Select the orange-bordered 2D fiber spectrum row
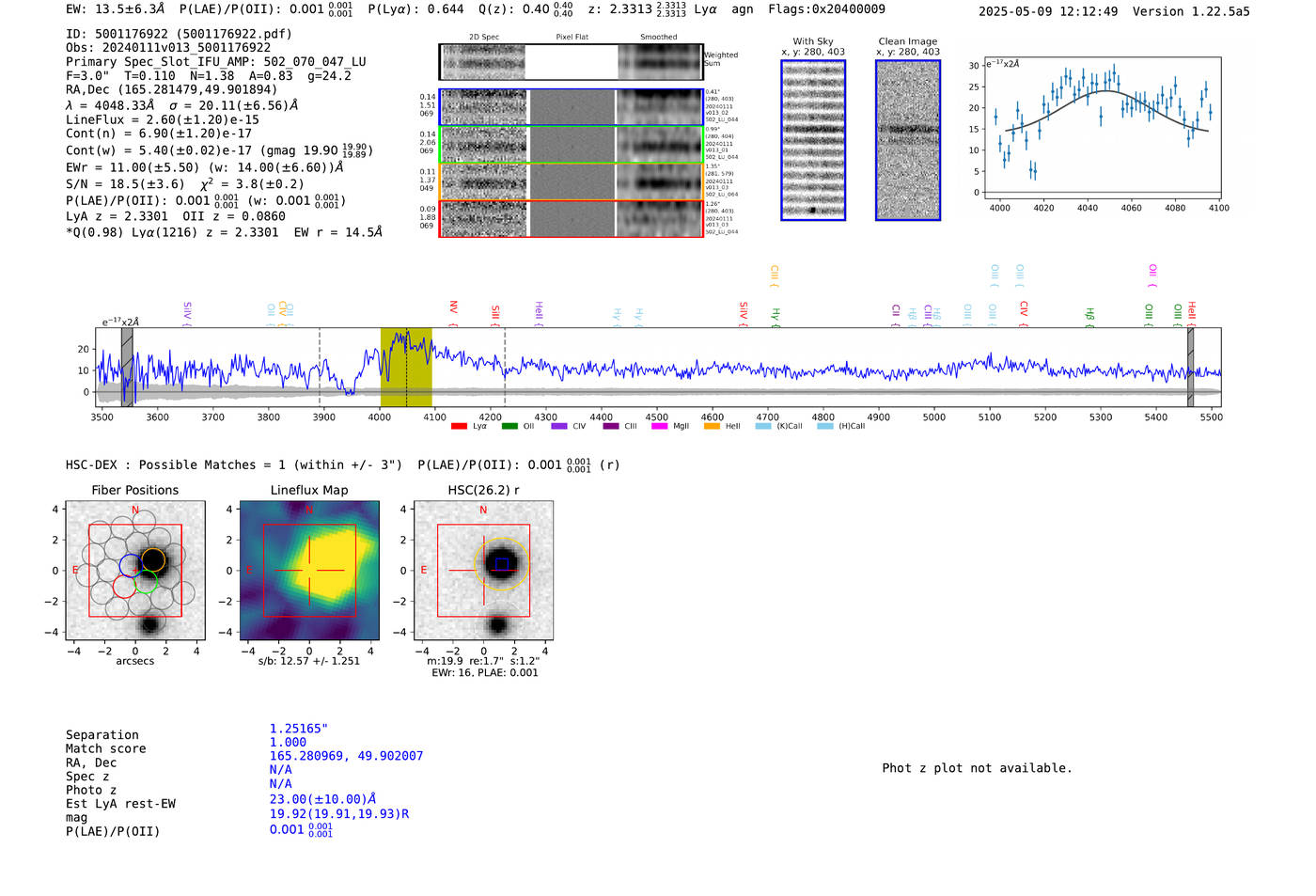The width and height of the screenshot is (1316, 896). click(571, 181)
